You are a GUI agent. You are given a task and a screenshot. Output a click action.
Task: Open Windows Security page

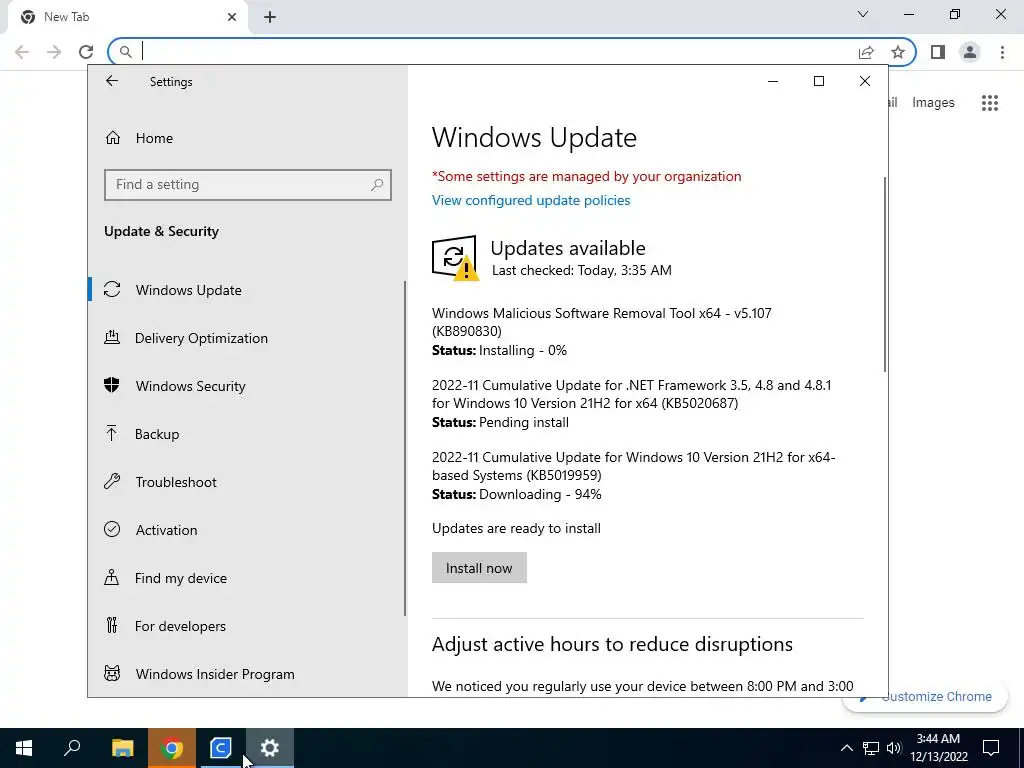tap(190, 386)
